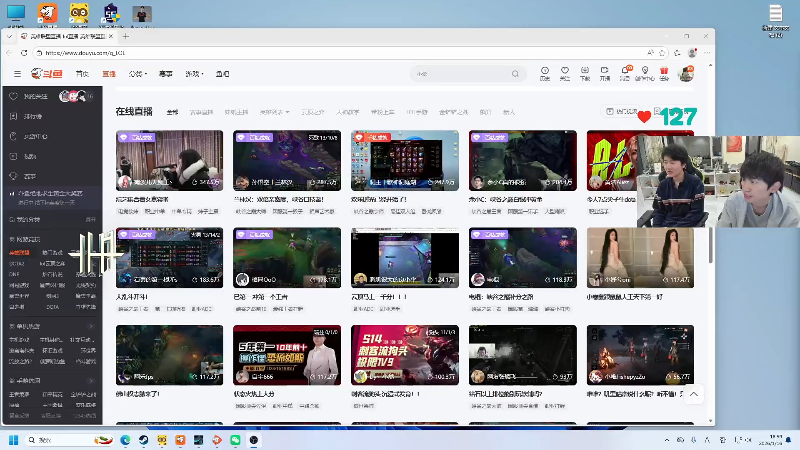Click the scroll-to-top arrow button
This screenshot has height=450, width=800.
694,394
